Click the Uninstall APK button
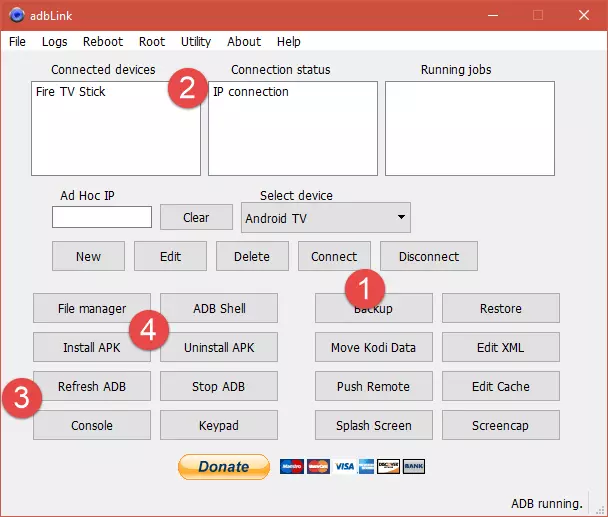This screenshot has height=517, width=608. coord(219,347)
